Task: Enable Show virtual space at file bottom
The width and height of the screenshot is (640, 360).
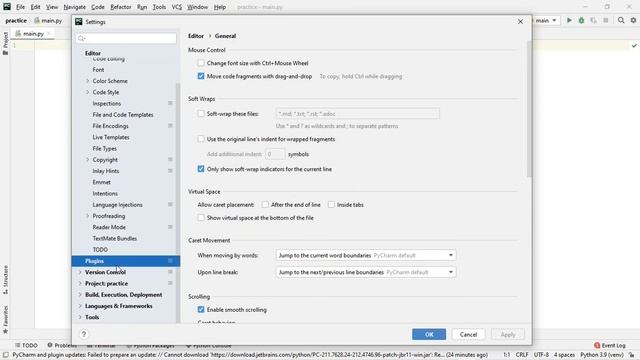Action: (201, 218)
